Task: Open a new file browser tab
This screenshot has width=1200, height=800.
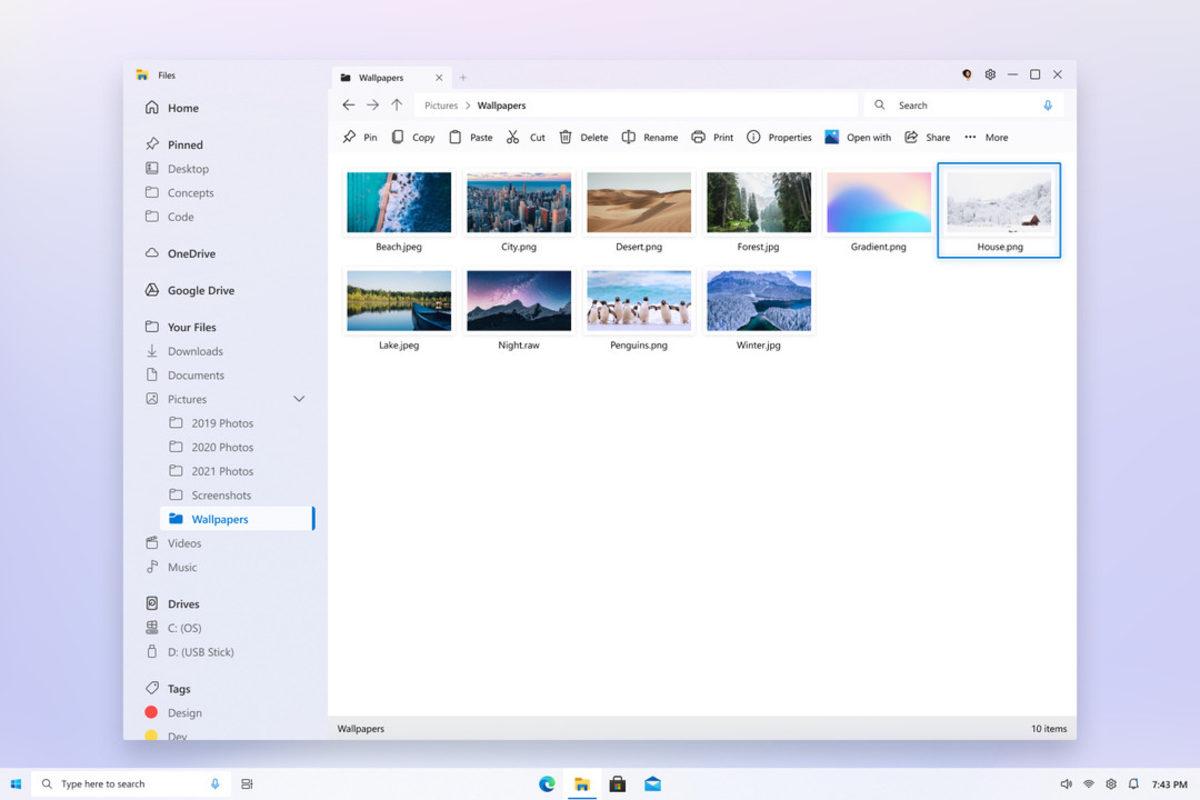Action: pos(462,76)
